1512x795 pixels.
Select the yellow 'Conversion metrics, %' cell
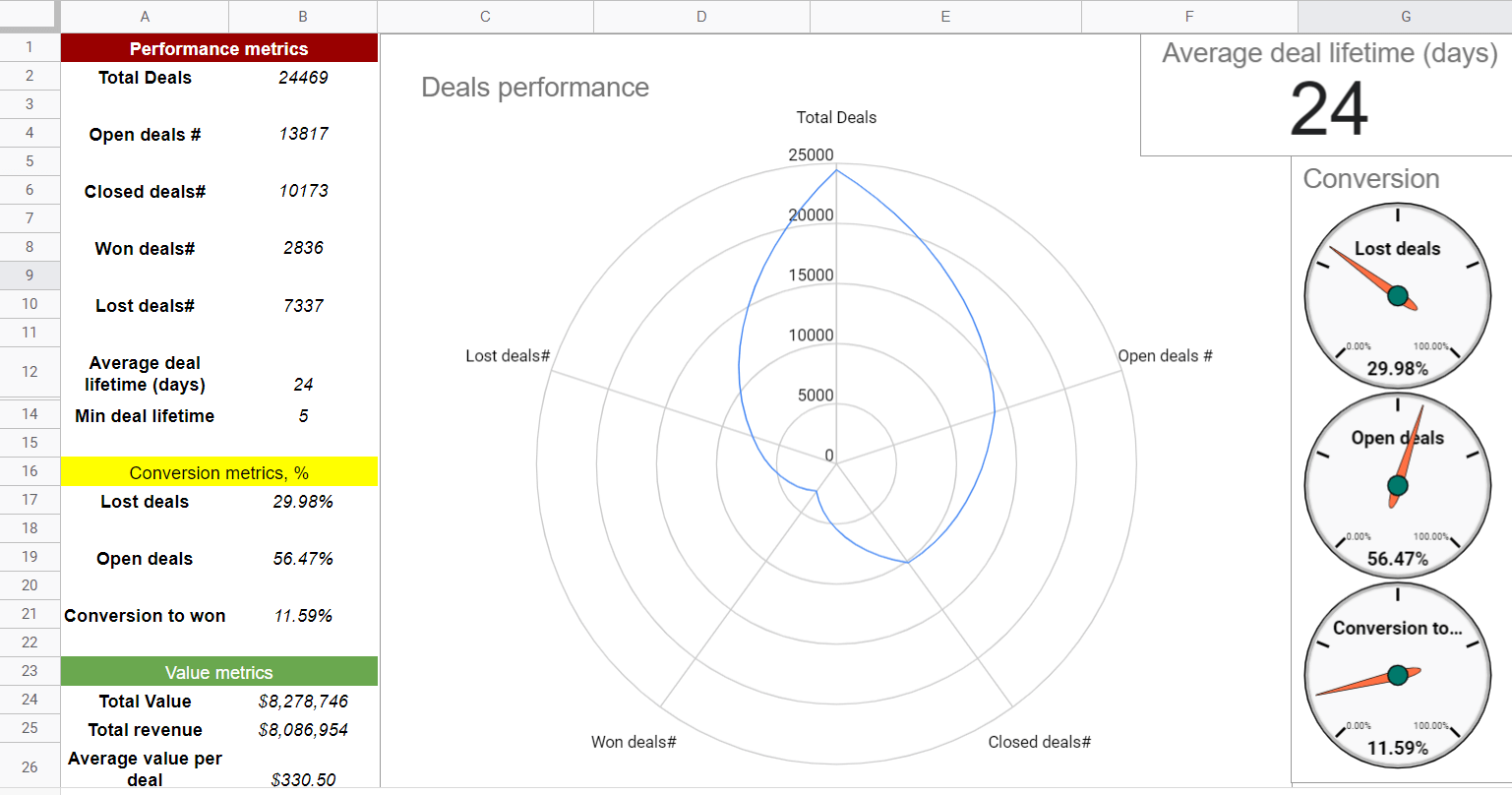(218, 472)
